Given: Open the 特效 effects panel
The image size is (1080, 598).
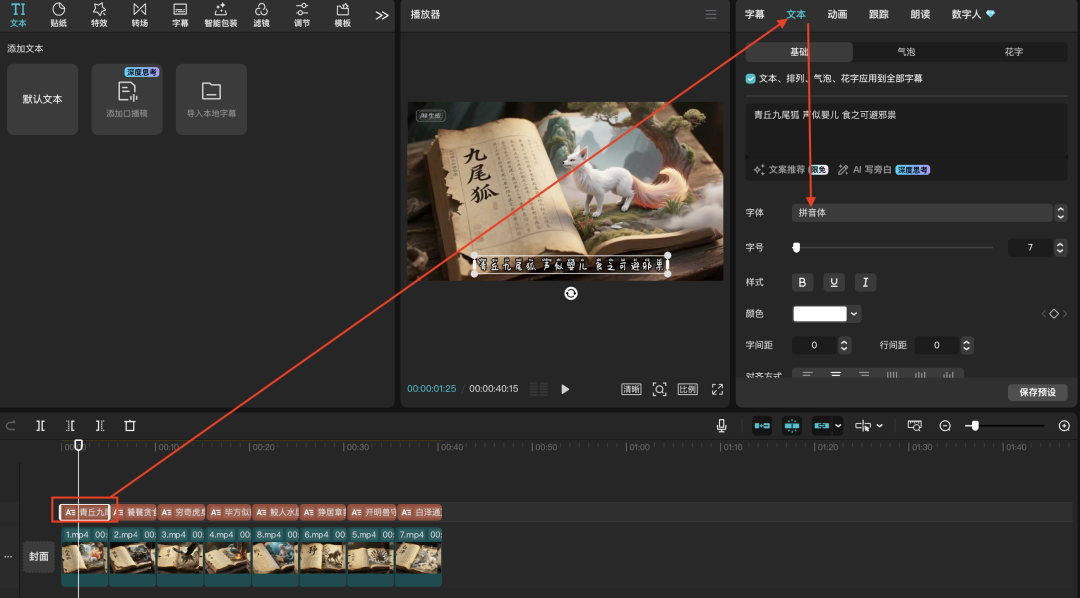Looking at the screenshot, I should 99,14.
